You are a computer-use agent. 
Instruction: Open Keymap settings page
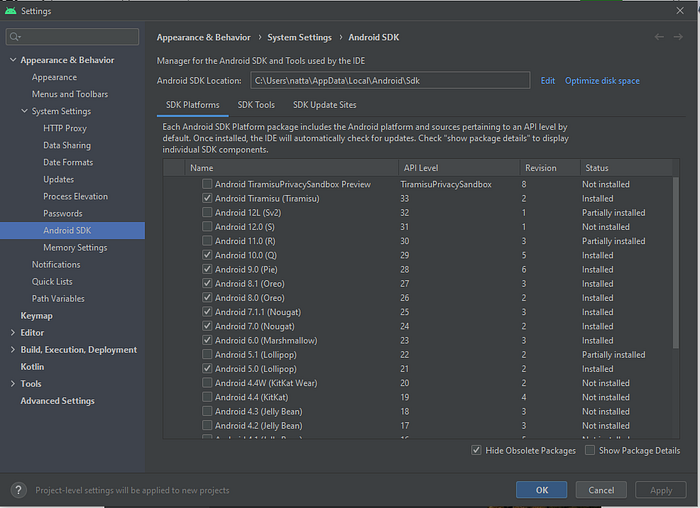(37, 316)
